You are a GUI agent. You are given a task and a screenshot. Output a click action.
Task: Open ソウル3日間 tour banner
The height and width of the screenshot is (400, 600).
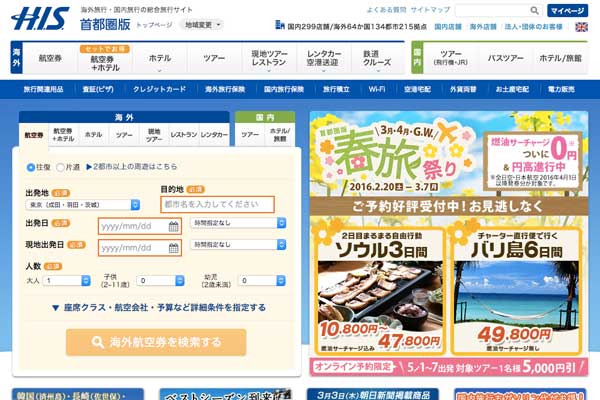tap(380, 291)
